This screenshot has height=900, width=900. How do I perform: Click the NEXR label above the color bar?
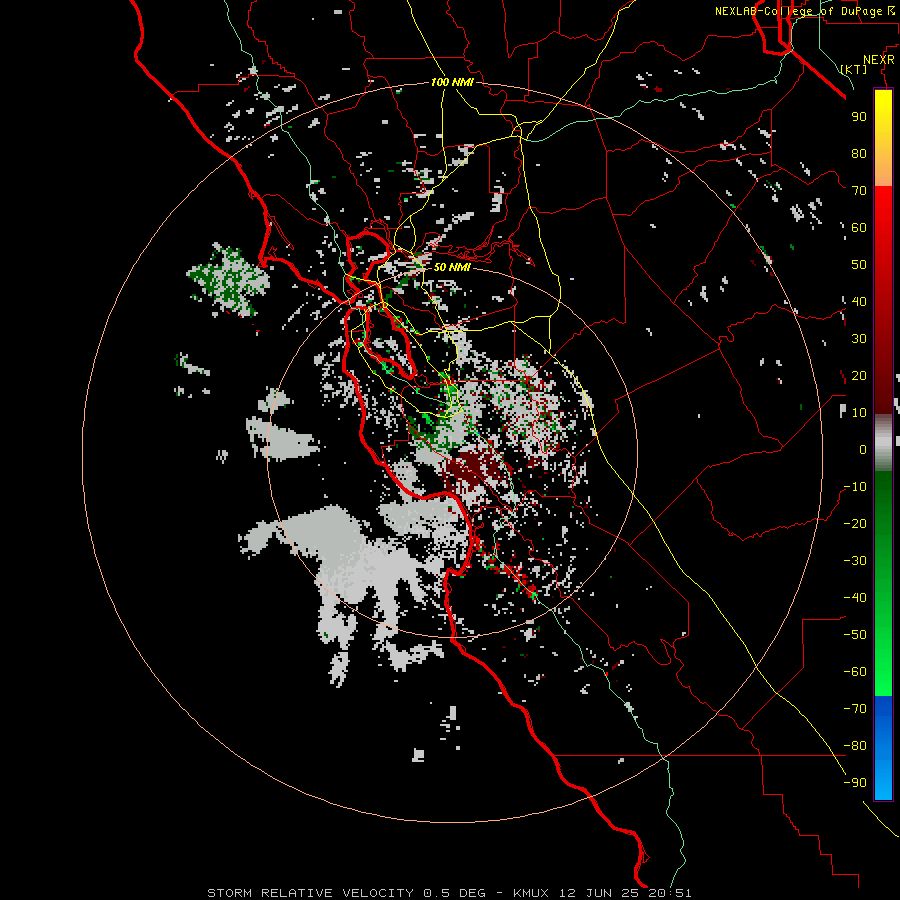[x=879, y=59]
